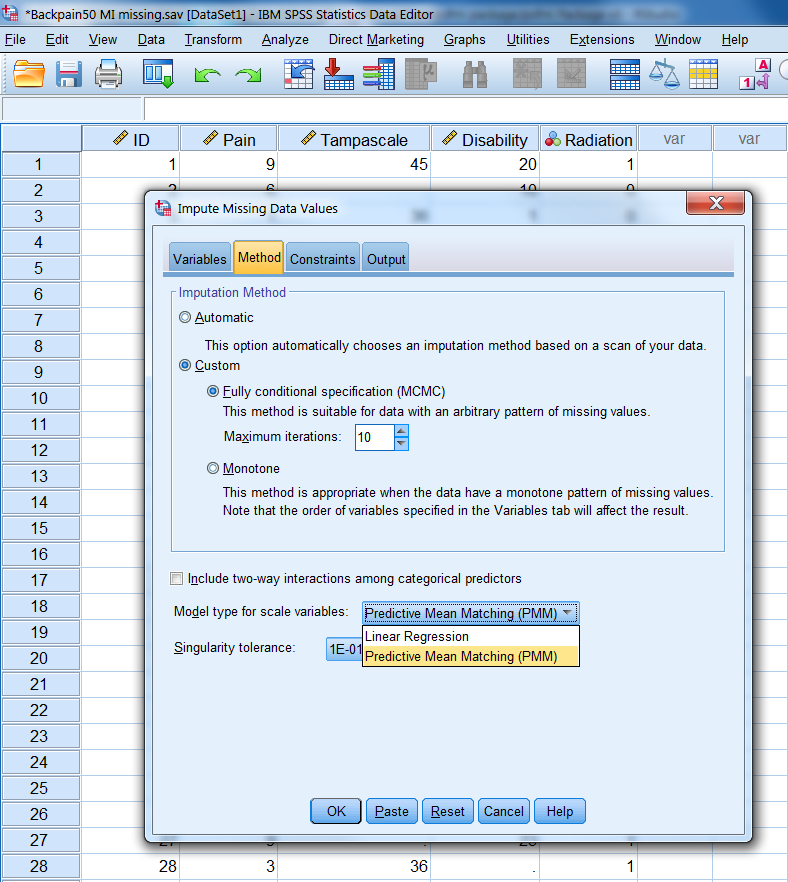Select the Automatic imputation radio button
The width and height of the screenshot is (788, 882).
pyautogui.click(x=184, y=317)
